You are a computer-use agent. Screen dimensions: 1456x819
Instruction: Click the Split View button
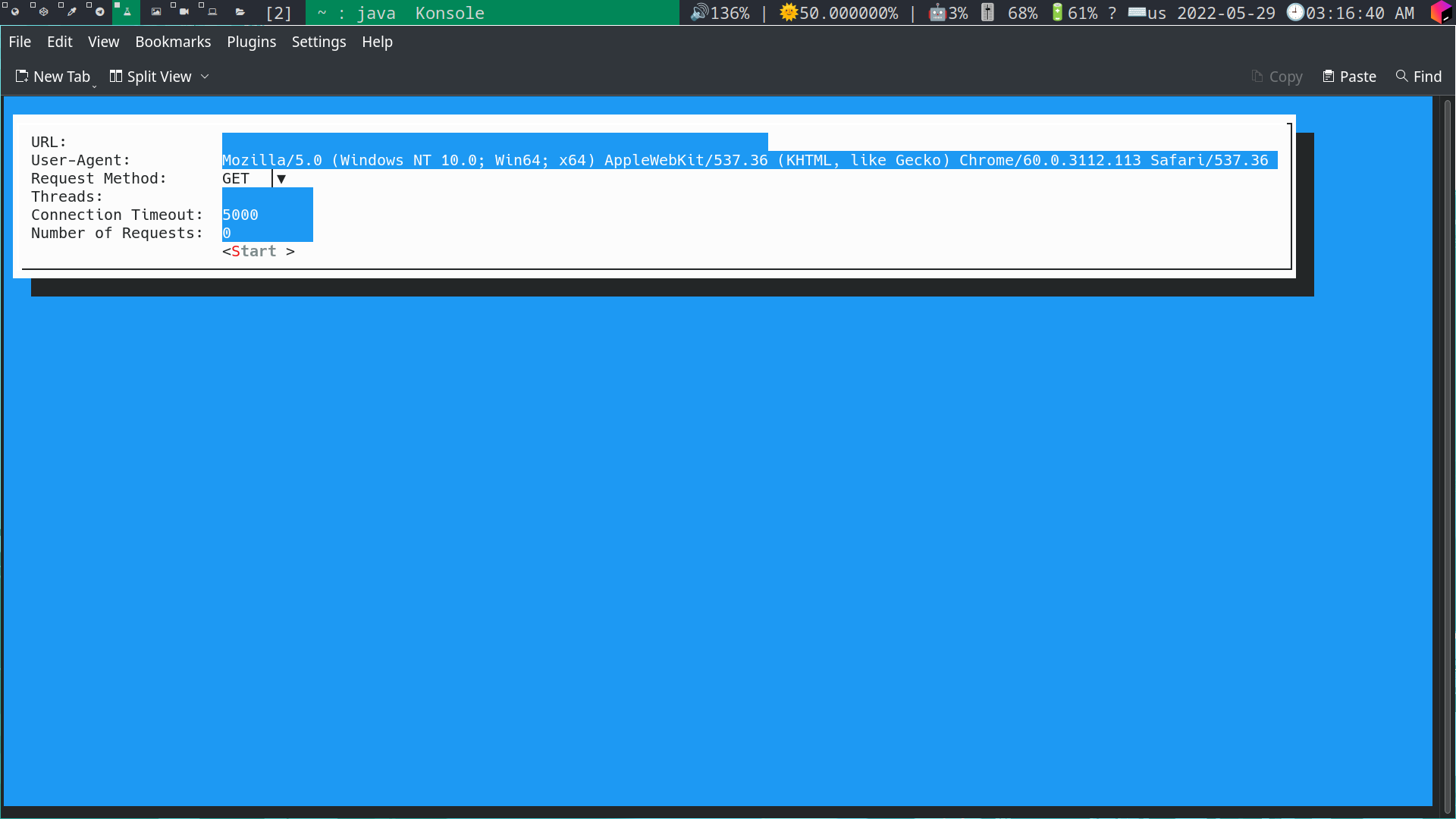(x=151, y=77)
